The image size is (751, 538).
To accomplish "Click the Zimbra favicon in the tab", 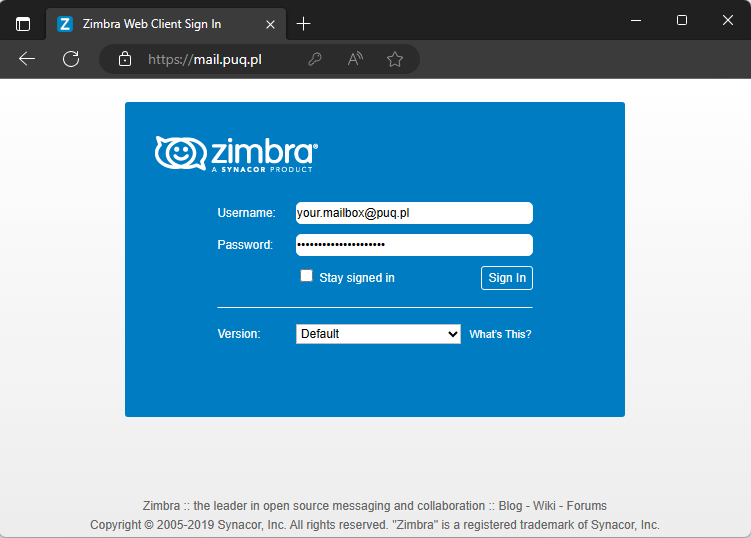I will click(65, 23).
